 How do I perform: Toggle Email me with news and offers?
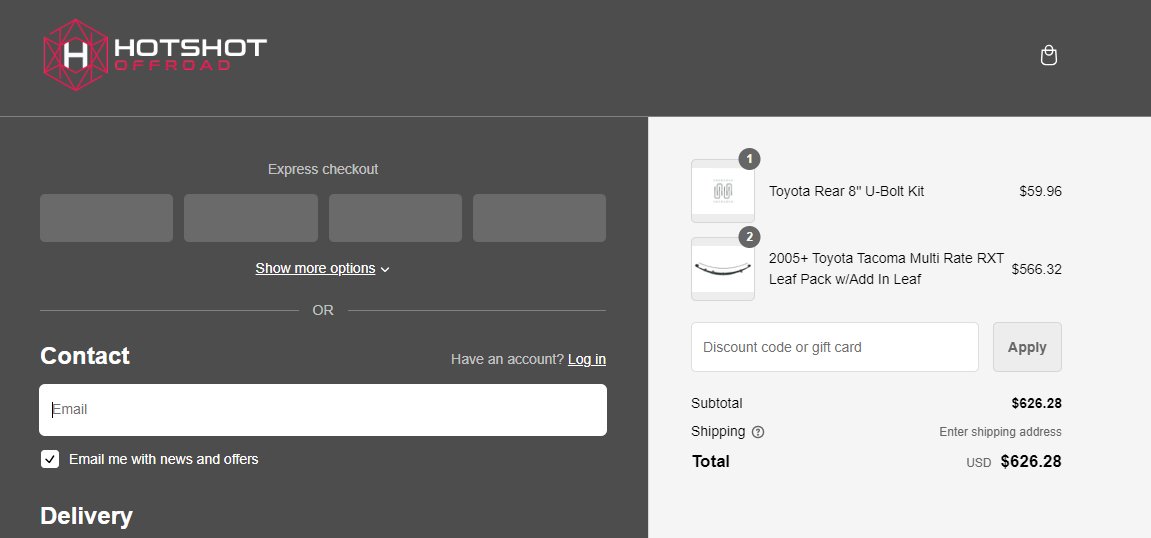click(50, 459)
